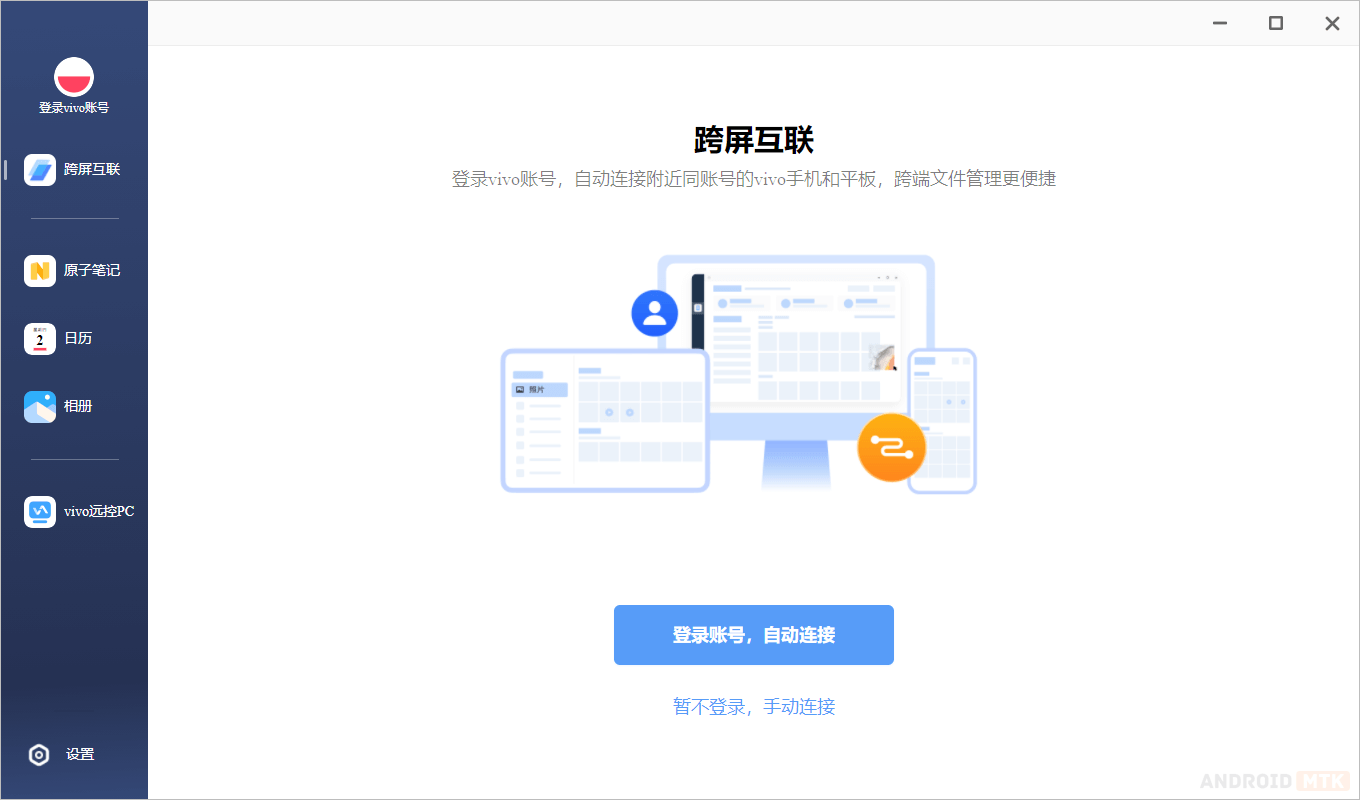This screenshot has height=800, width=1360.
Task: Open the 日历 calendar icon
Action: point(40,339)
